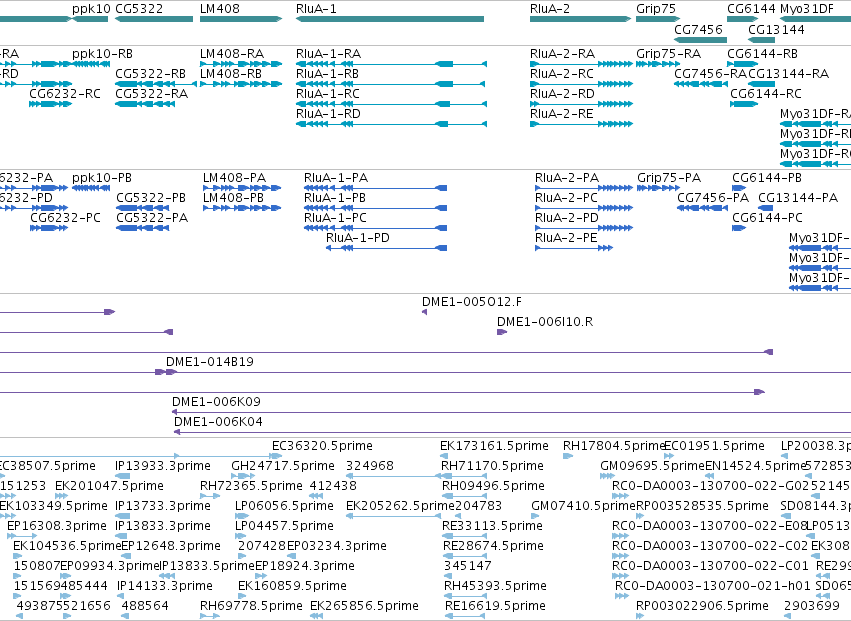Click protein RluA-2-PD

pos(567,218)
